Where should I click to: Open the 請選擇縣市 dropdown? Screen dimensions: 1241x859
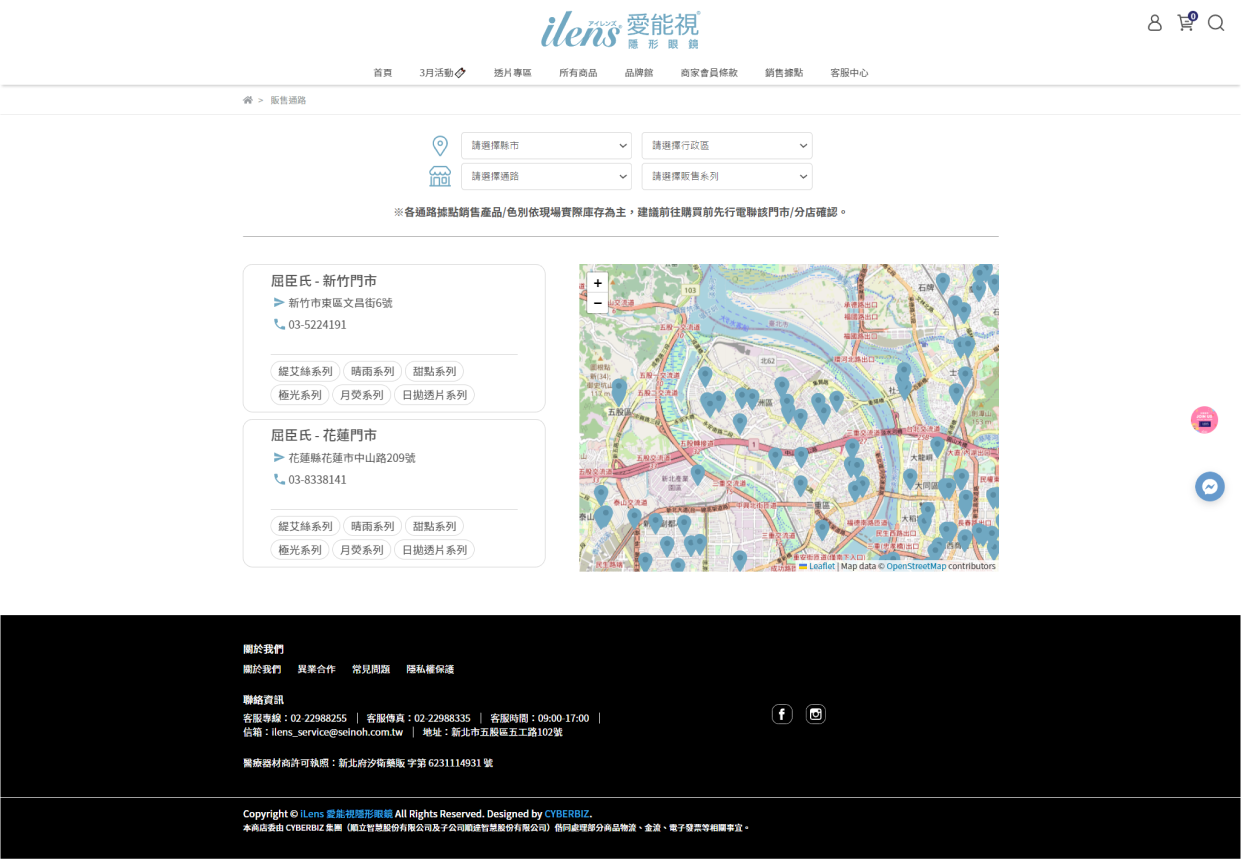546,145
